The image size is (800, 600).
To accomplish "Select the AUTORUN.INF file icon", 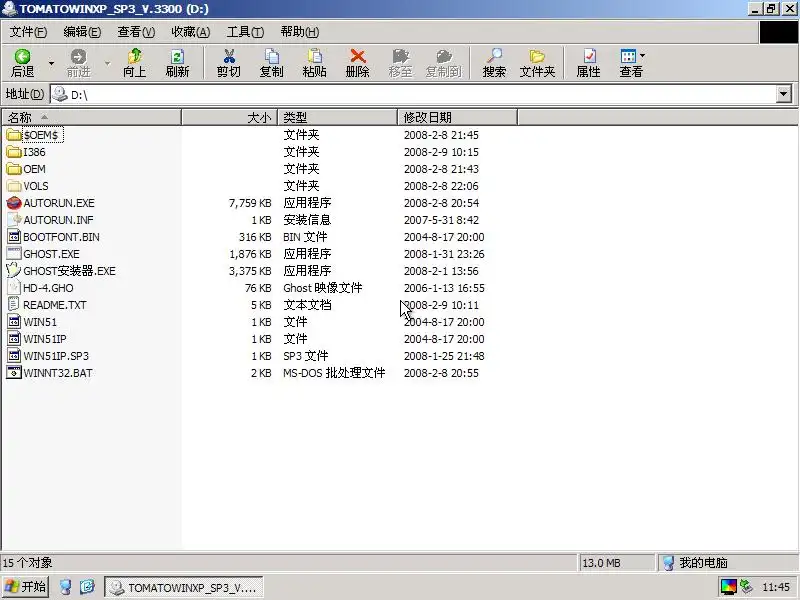I will [x=14, y=220].
